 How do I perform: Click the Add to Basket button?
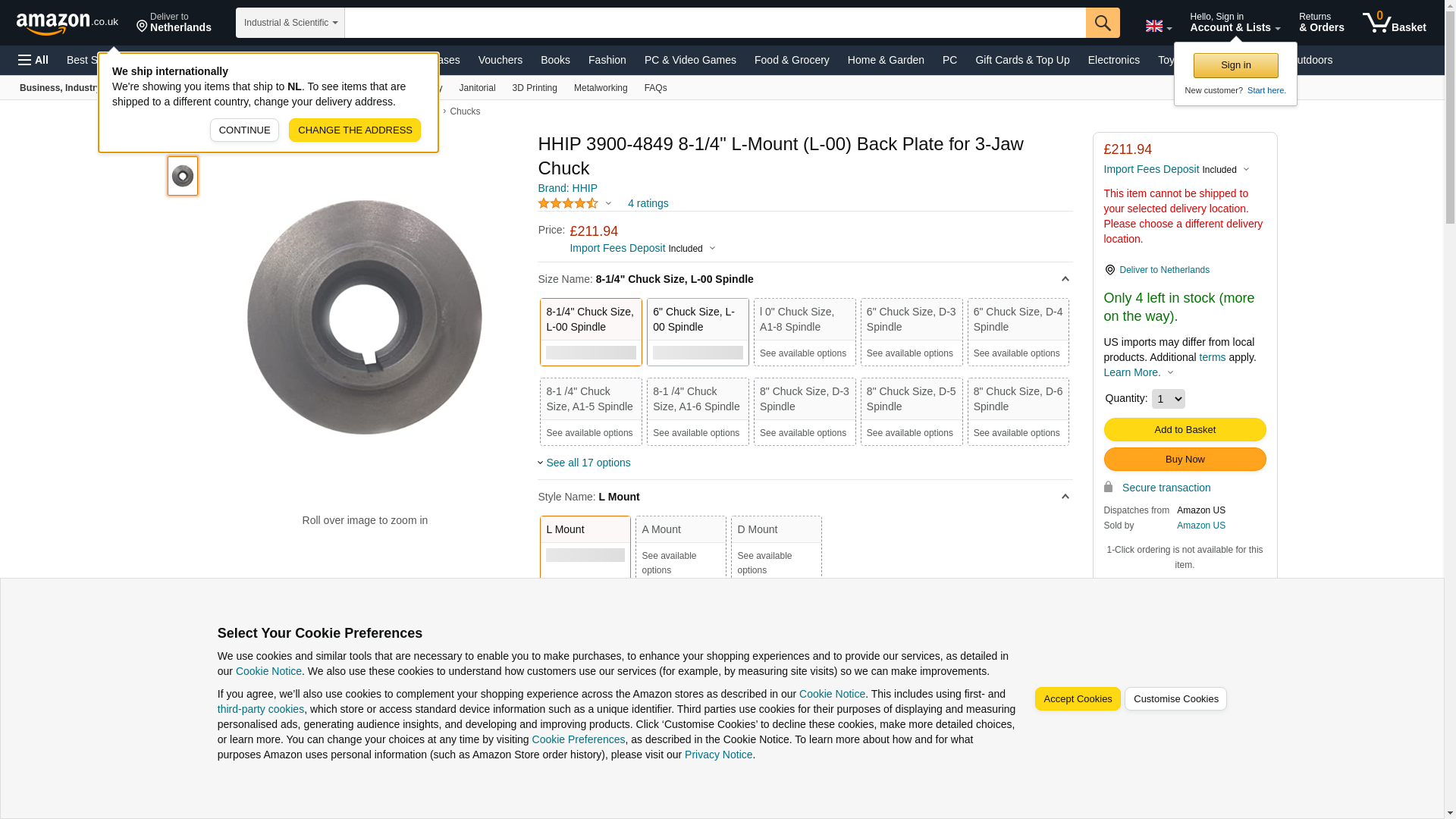(1184, 430)
